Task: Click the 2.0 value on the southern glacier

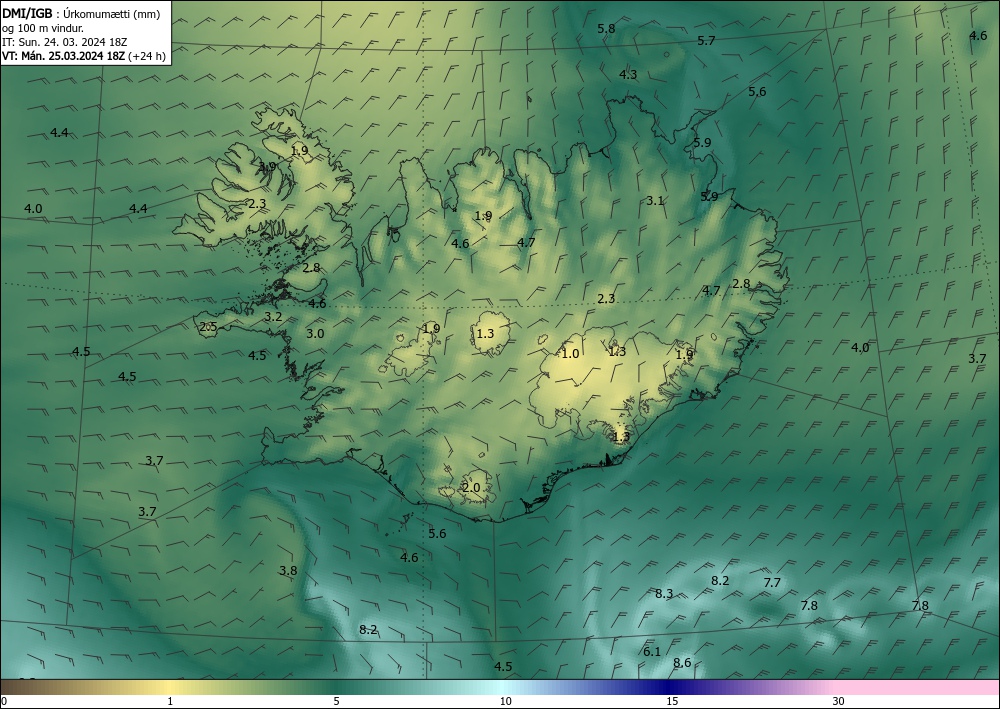Action: point(471,488)
